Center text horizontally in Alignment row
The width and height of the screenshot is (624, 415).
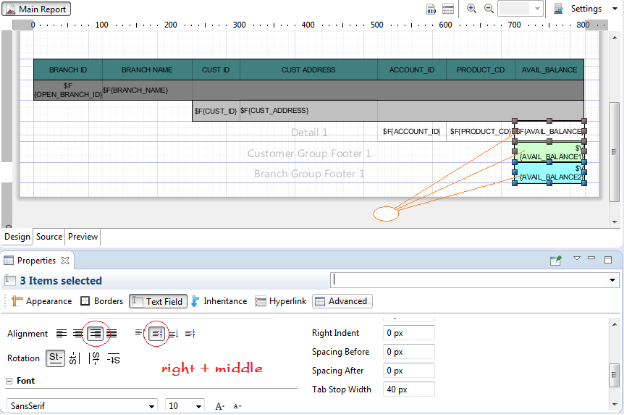pos(78,333)
